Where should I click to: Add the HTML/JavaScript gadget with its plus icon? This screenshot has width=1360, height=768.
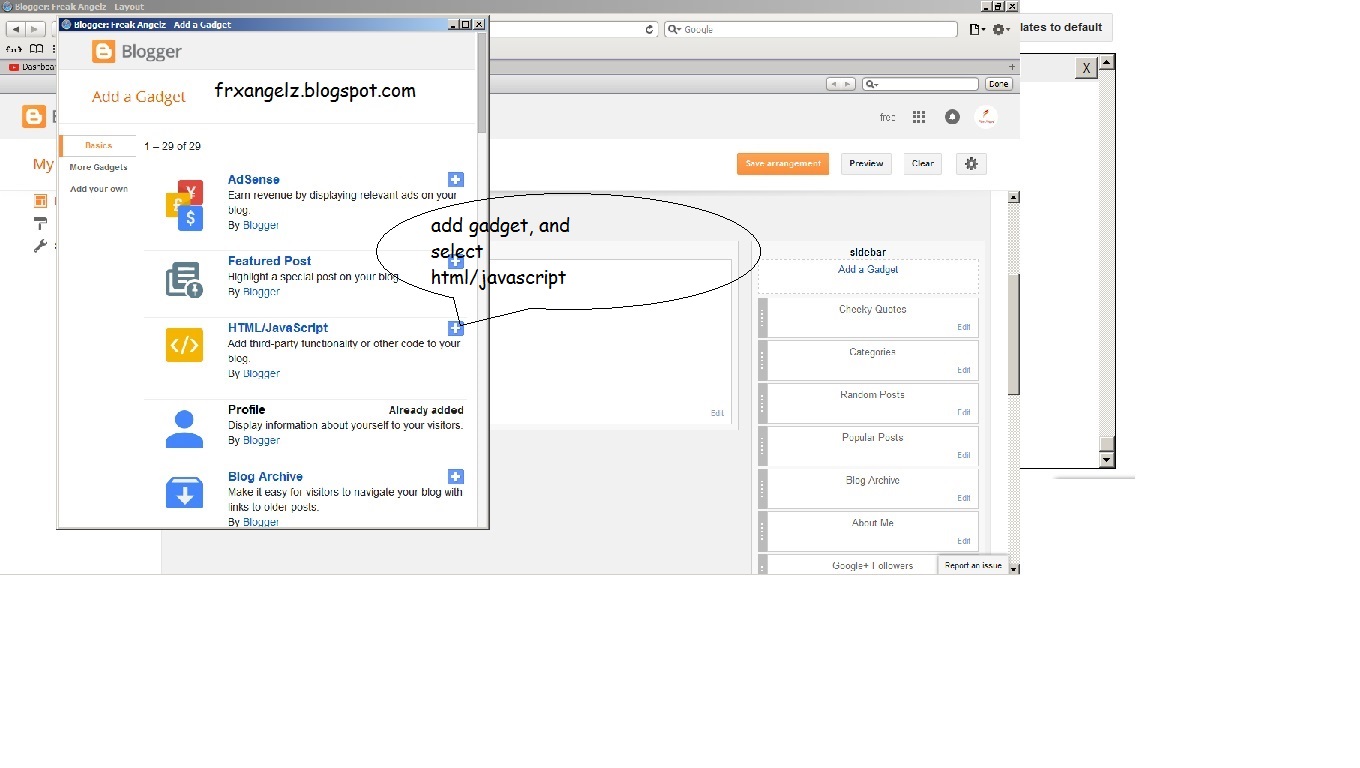pyautogui.click(x=456, y=328)
